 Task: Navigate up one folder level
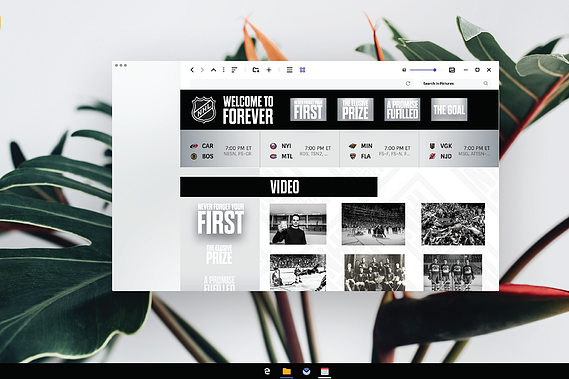pos(213,70)
